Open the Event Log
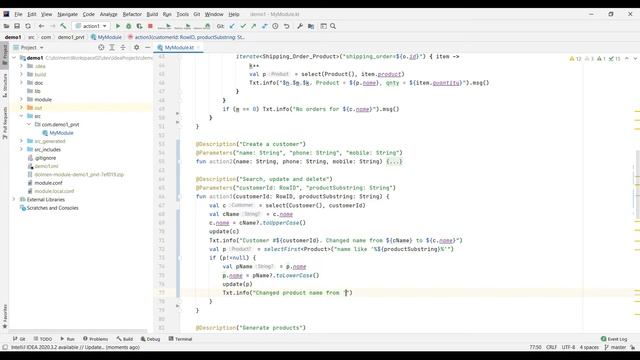Screen dimensions: 640x360 pyautogui.click(x=614, y=339)
